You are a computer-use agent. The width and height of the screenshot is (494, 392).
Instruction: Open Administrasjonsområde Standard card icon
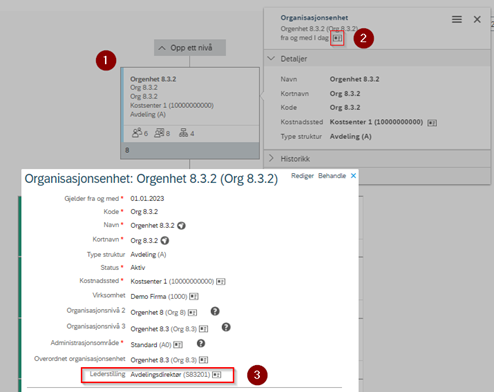click(x=178, y=345)
